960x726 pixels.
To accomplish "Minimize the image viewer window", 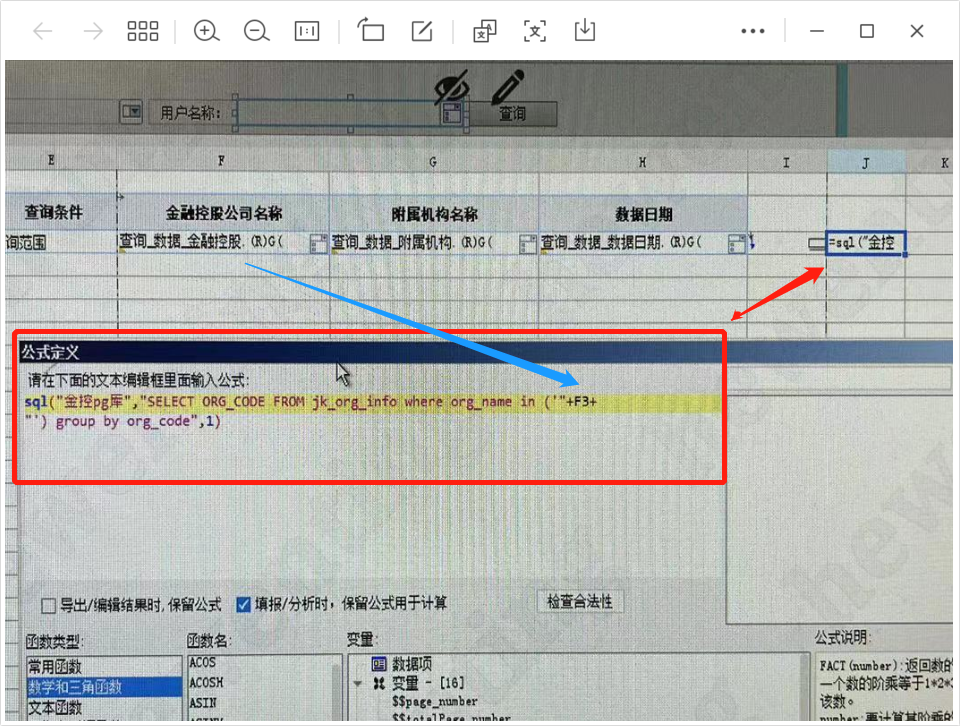I will [x=817, y=31].
